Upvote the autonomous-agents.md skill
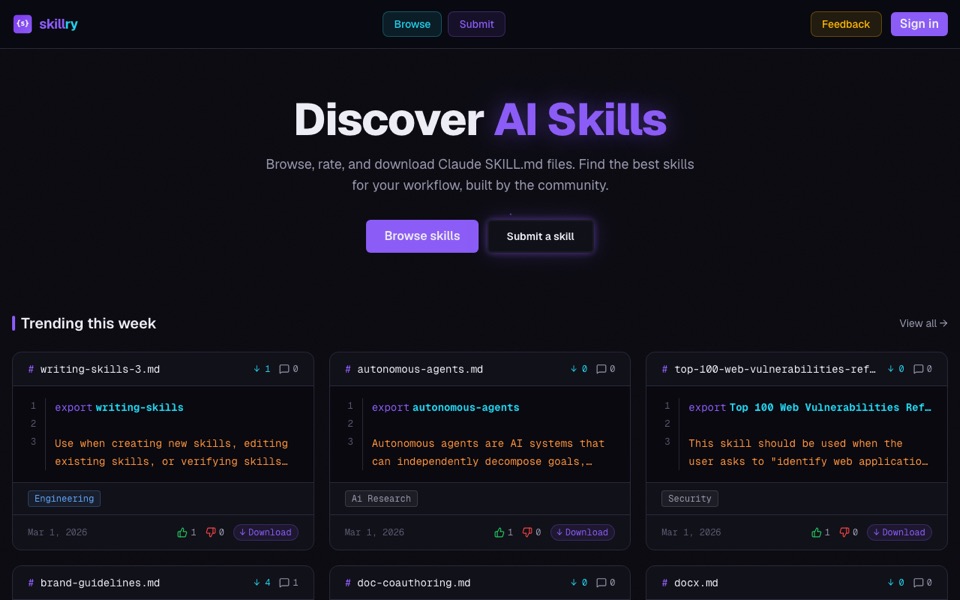The width and height of the screenshot is (960, 600). (499, 532)
